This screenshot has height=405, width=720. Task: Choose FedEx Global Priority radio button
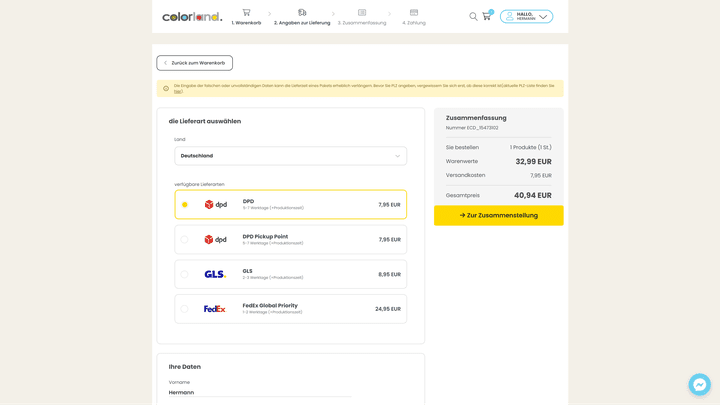pyautogui.click(x=185, y=309)
